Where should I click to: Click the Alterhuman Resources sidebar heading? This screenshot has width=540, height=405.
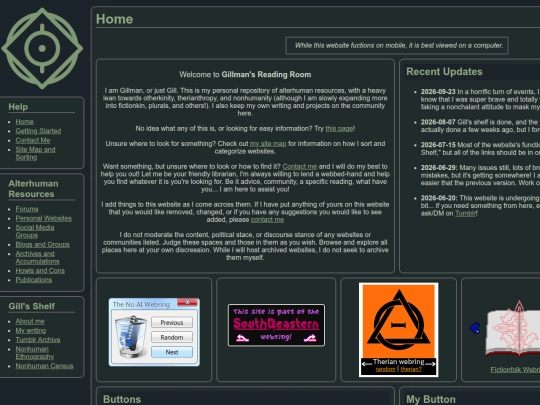click(x=33, y=189)
